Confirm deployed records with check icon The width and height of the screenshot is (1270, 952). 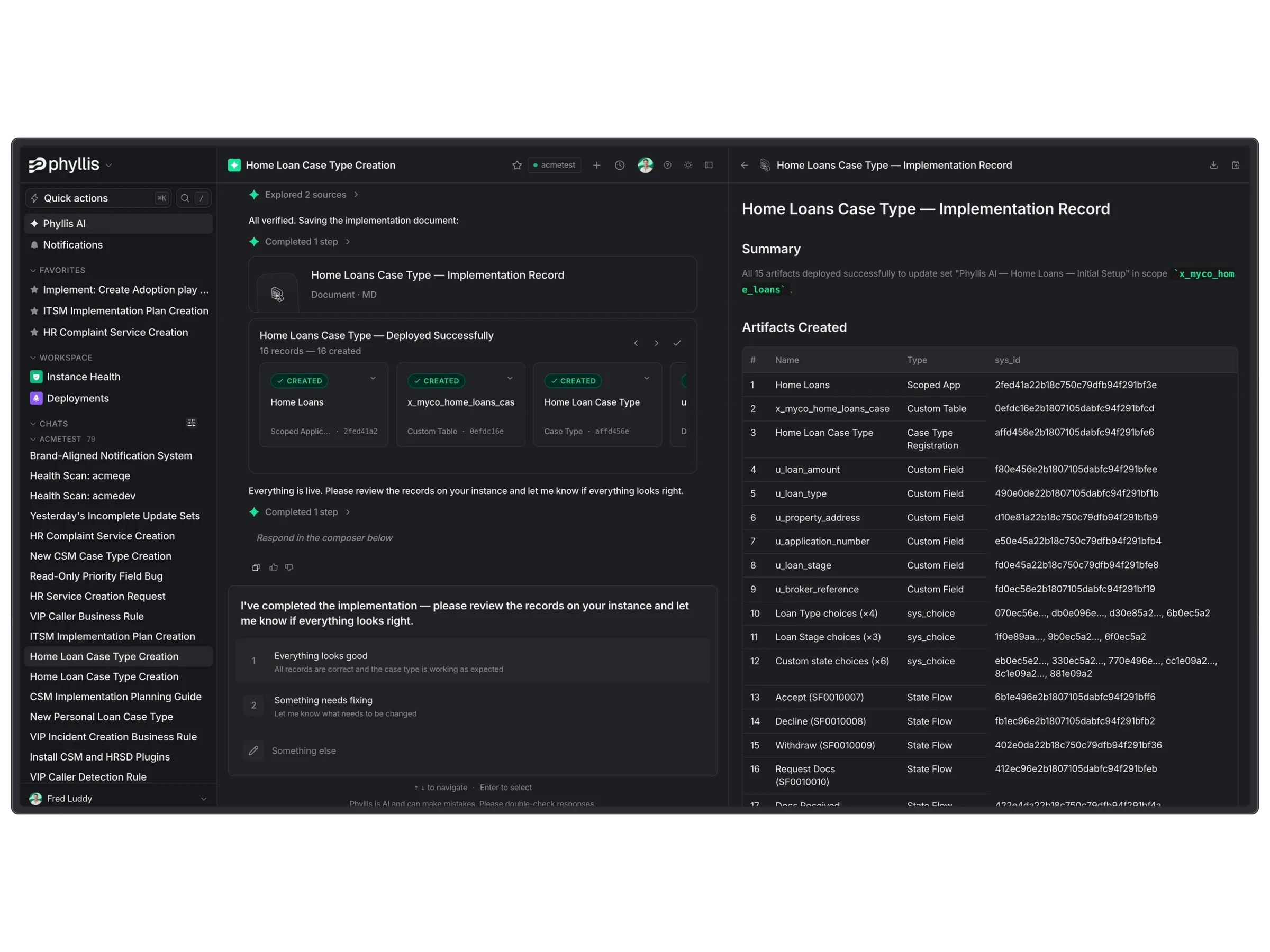point(677,343)
